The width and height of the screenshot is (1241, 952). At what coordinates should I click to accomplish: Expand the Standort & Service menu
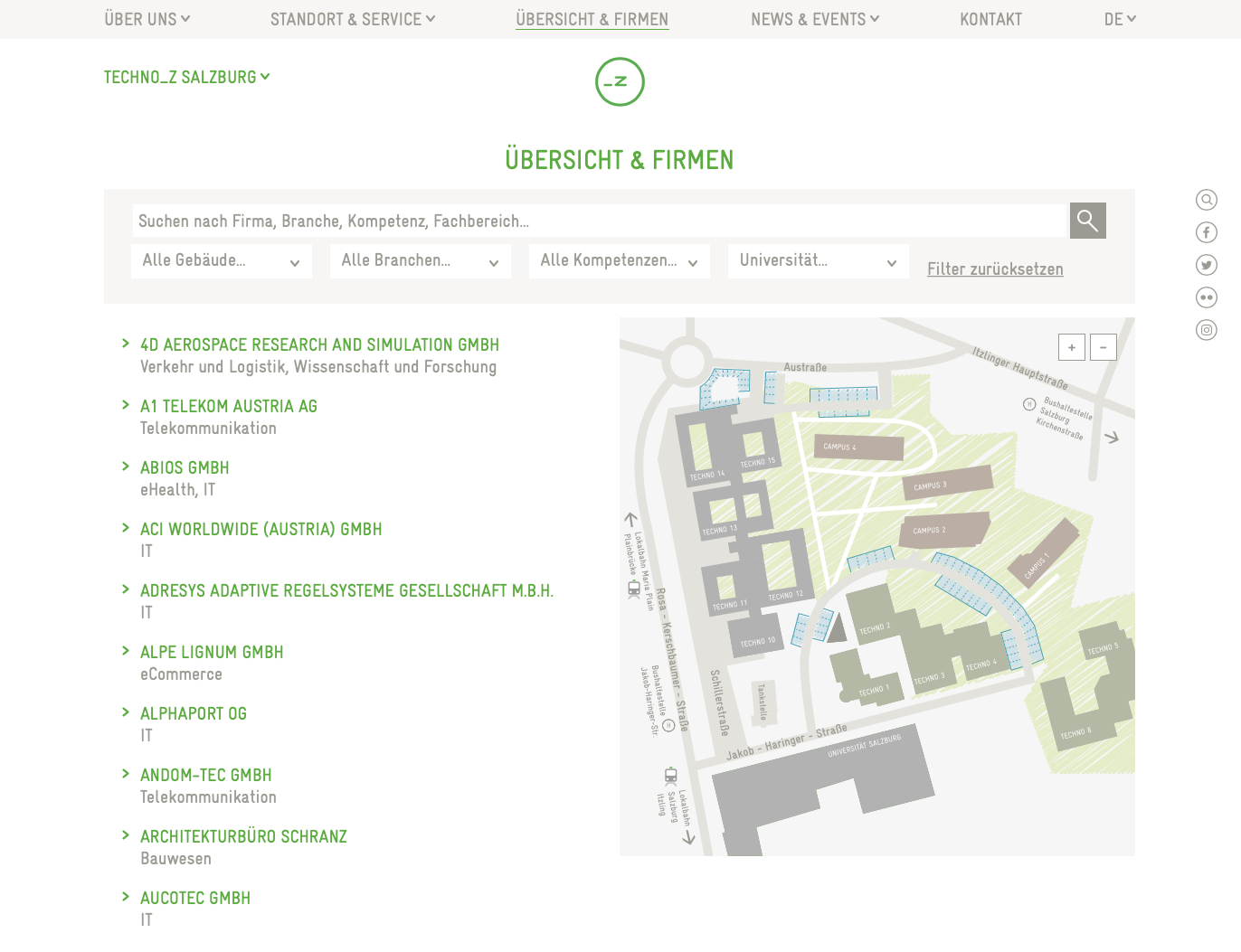pos(353,19)
